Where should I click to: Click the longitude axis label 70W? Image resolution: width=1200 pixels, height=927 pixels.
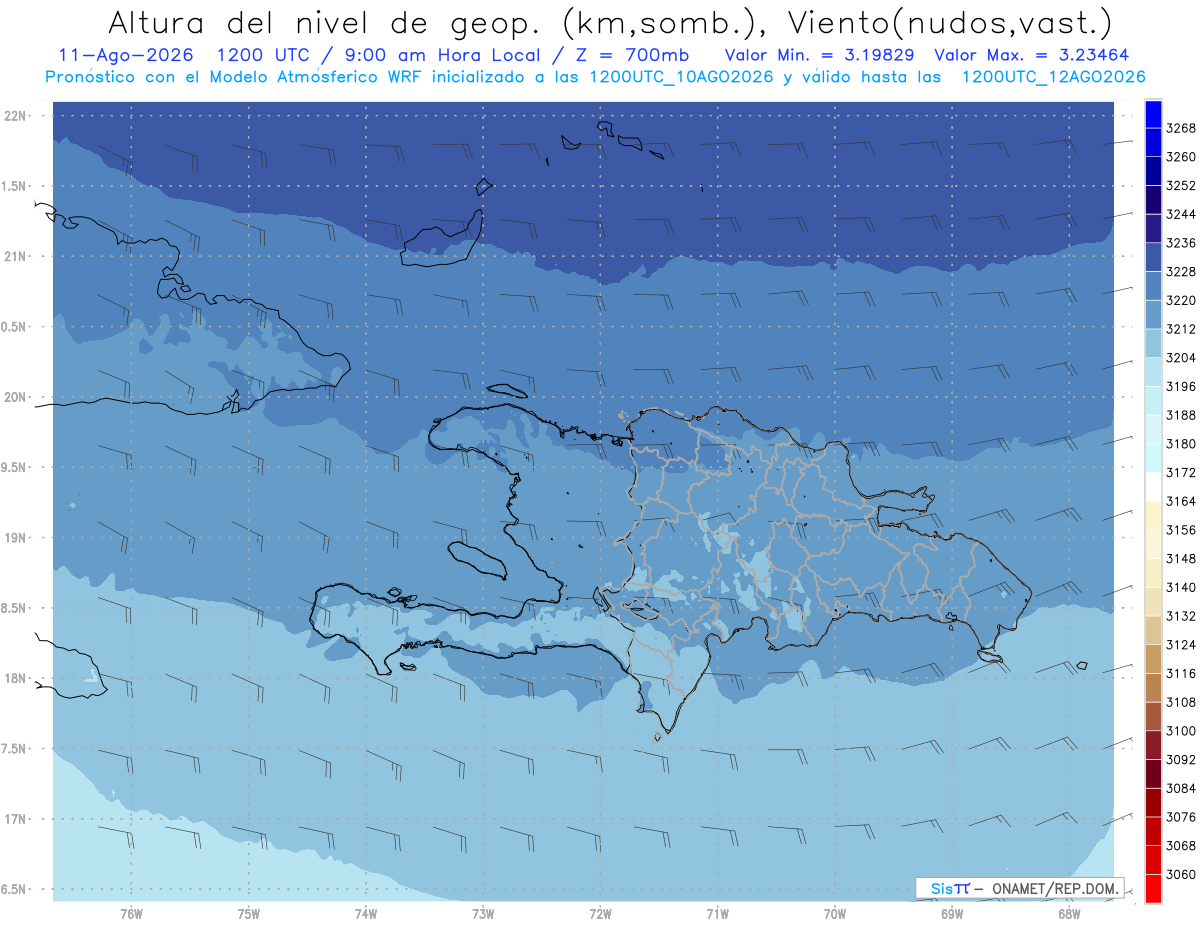[x=835, y=914]
